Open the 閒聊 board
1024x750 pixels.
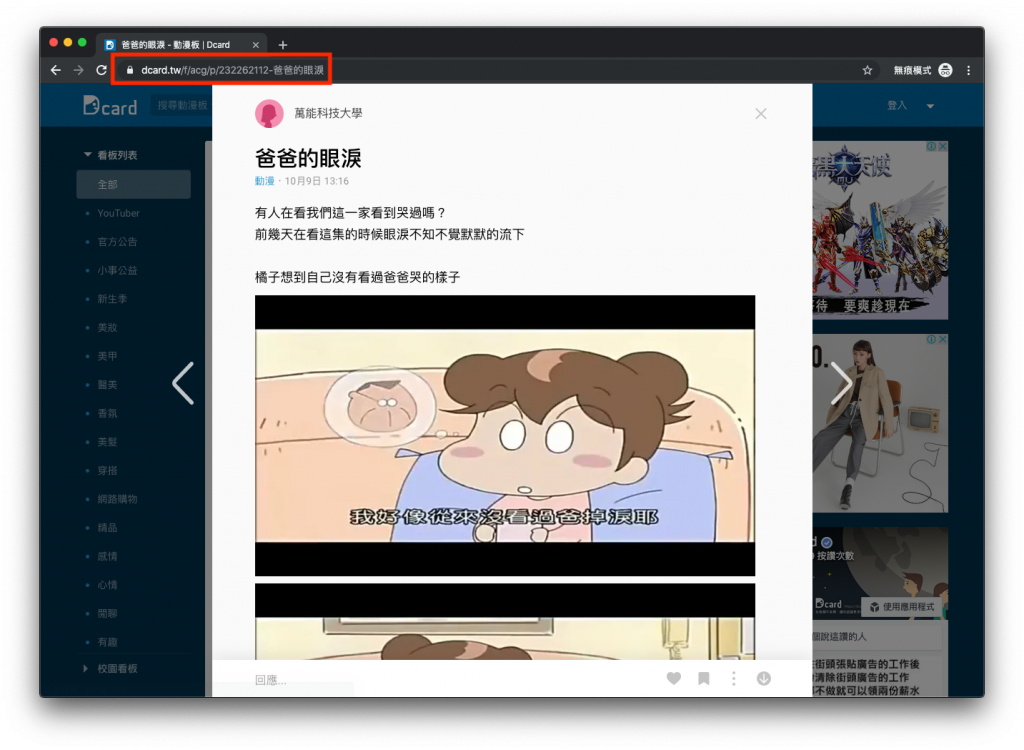coord(107,613)
